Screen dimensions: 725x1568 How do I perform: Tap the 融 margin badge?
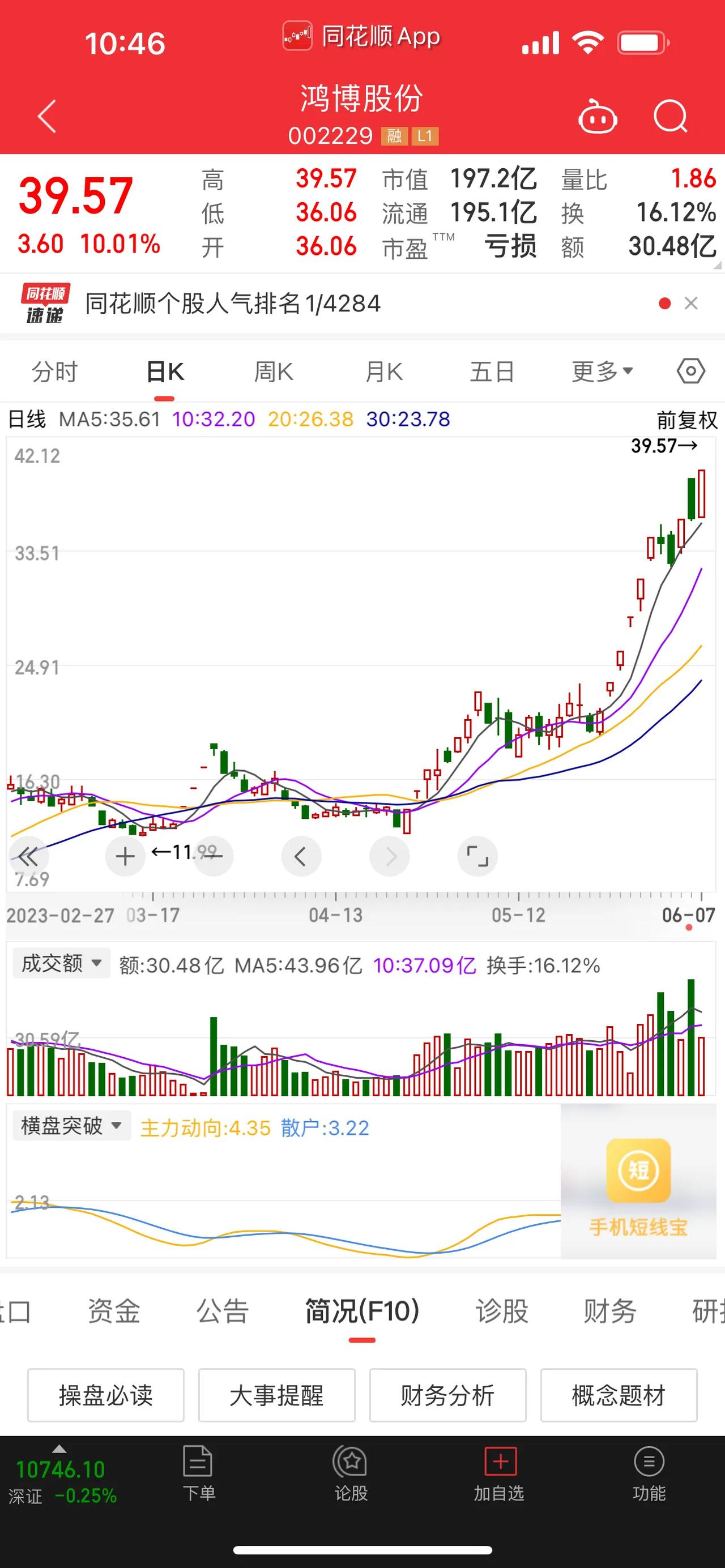(x=394, y=136)
